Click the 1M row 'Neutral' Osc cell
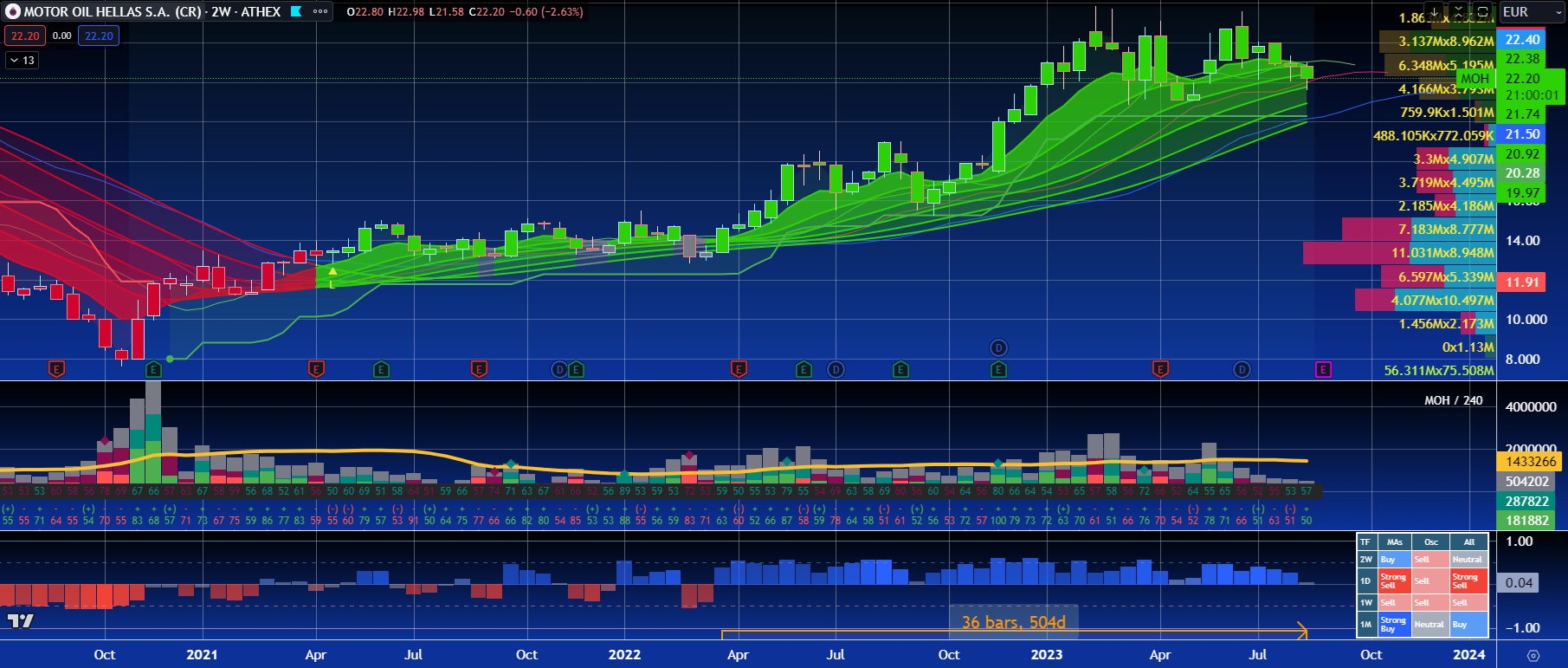This screenshot has height=668, width=1568. tap(1431, 624)
